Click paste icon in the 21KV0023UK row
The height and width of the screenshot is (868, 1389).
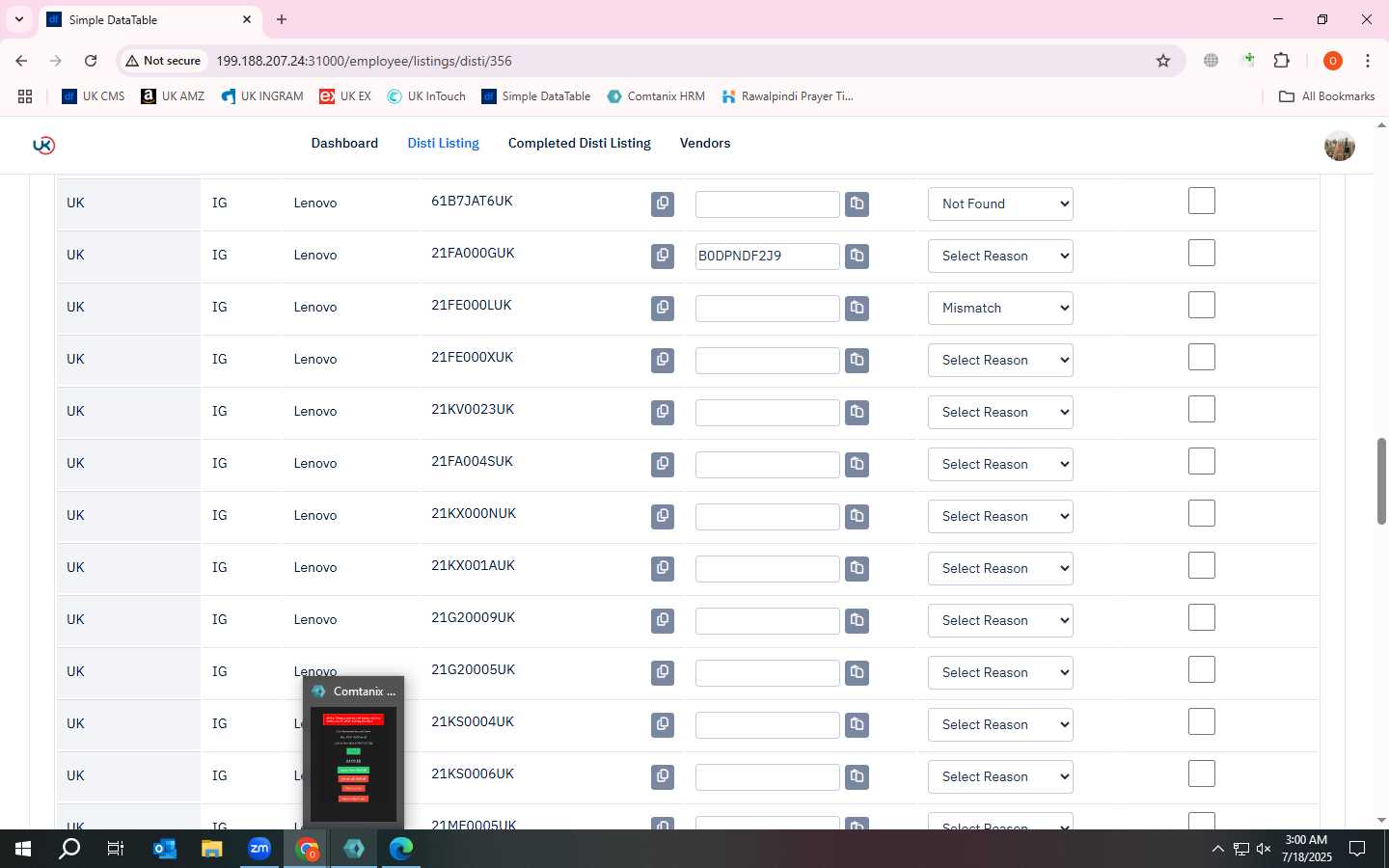tap(857, 412)
